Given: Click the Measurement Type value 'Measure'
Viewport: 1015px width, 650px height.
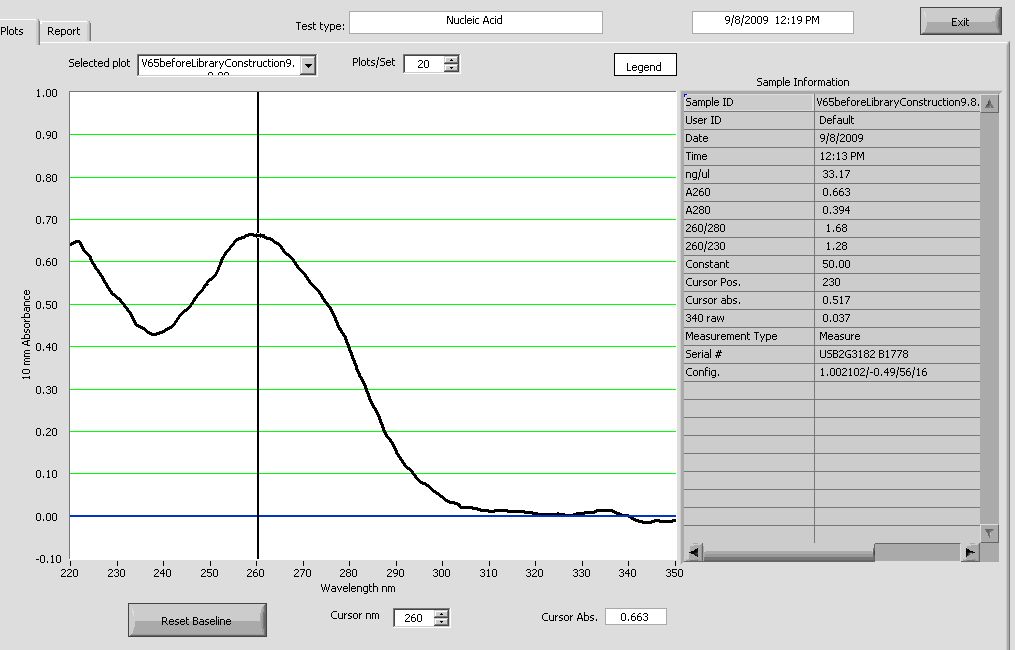Looking at the screenshot, I should point(840,337).
